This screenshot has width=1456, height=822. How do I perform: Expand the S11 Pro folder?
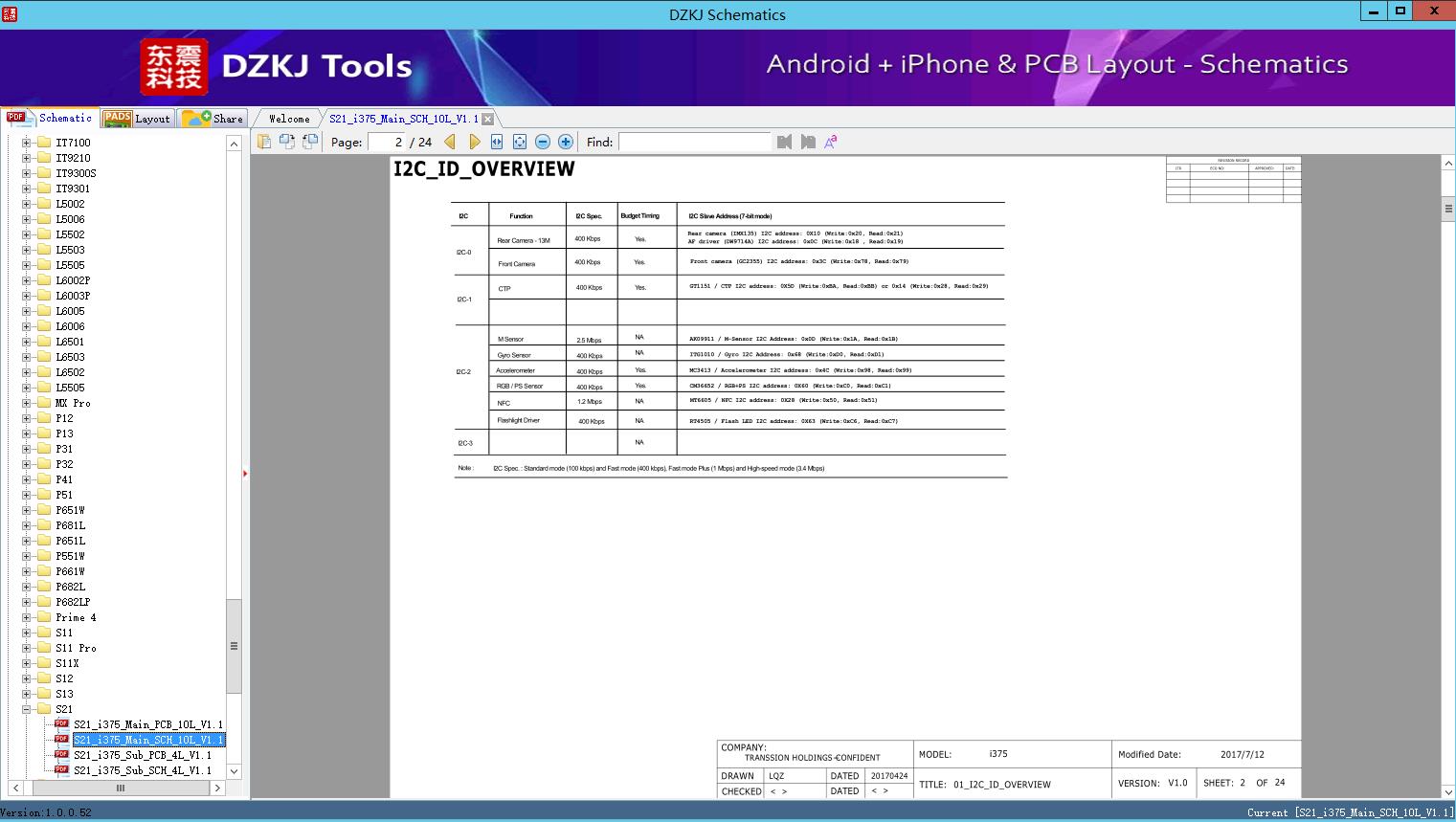[x=27, y=648]
